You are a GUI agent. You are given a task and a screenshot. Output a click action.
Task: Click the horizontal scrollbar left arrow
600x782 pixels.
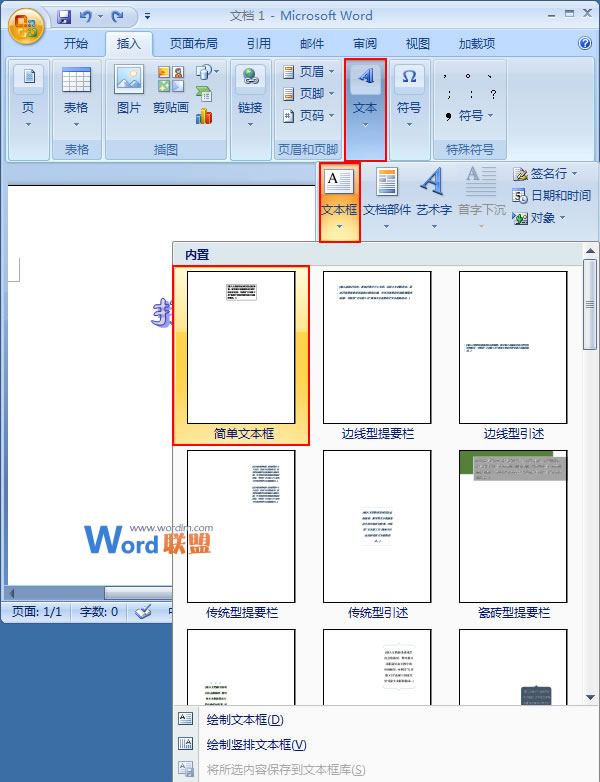click(x=12, y=593)
